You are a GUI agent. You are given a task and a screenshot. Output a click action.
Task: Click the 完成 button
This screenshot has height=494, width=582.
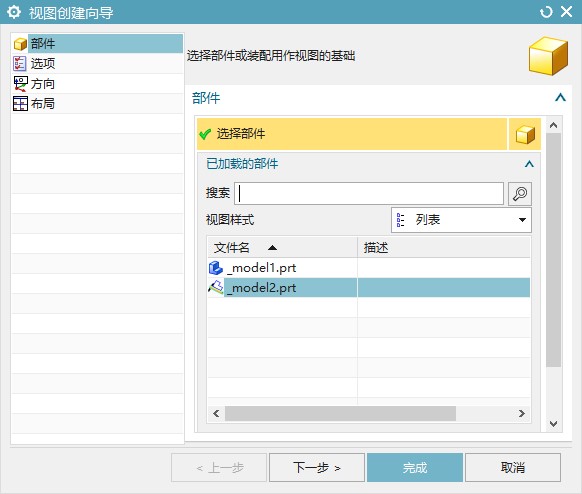coord(415,467)
